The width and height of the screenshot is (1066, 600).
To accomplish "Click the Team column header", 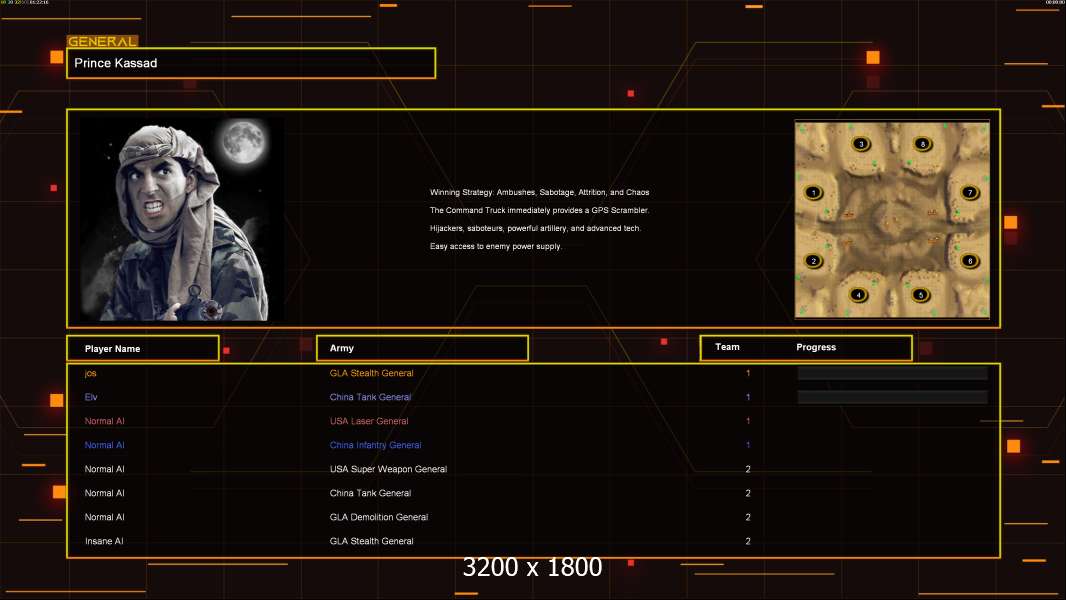I will click(x=727, y=347).
